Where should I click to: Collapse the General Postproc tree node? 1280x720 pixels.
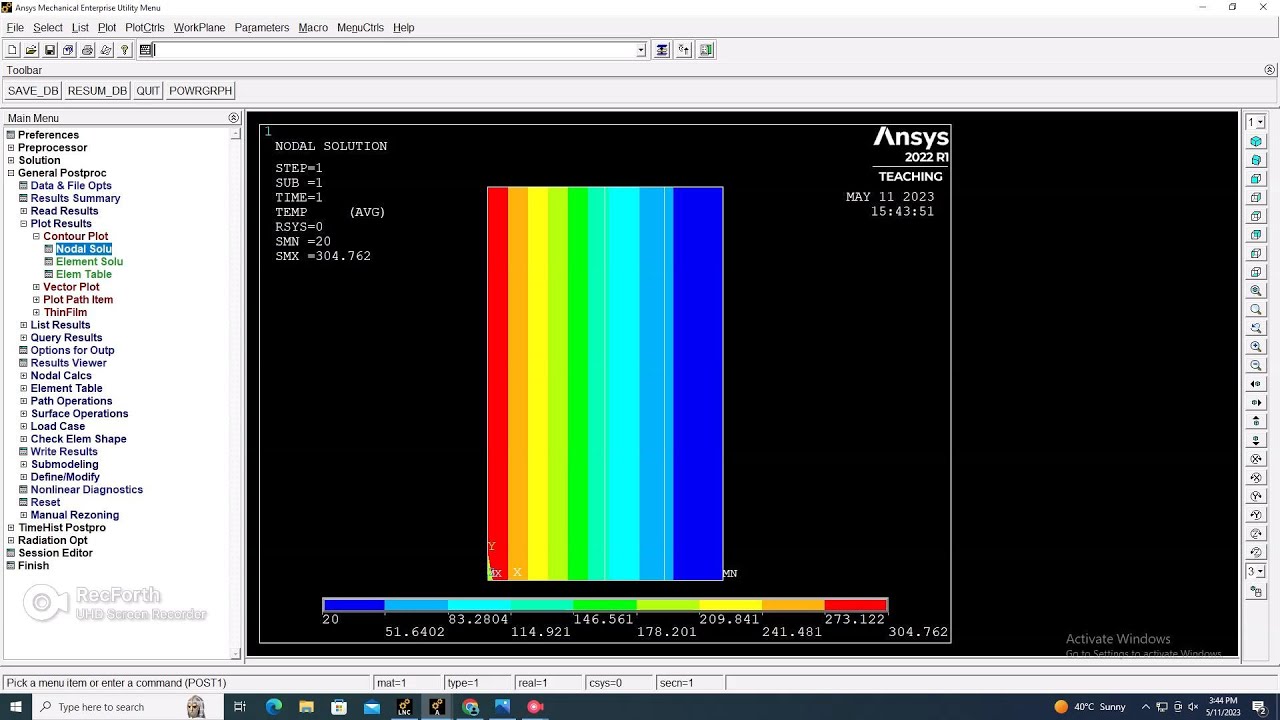coord(11,173)
